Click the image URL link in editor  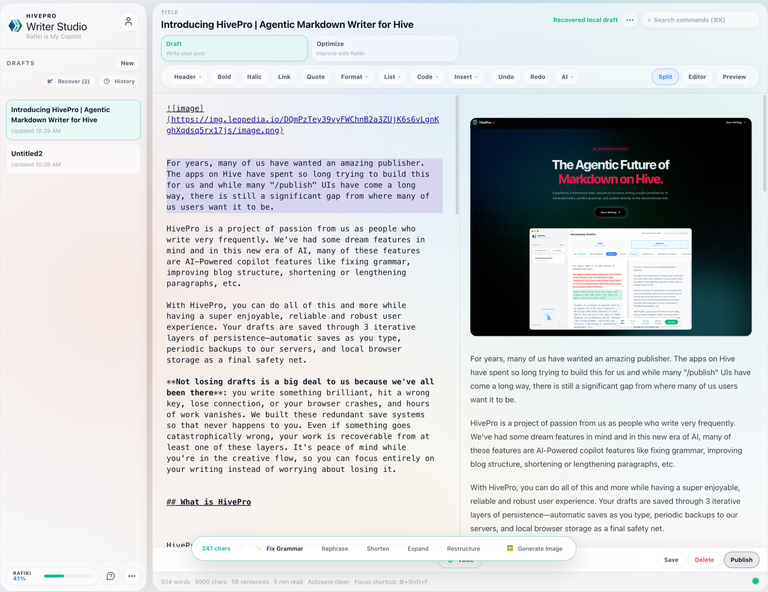[303, 125]
